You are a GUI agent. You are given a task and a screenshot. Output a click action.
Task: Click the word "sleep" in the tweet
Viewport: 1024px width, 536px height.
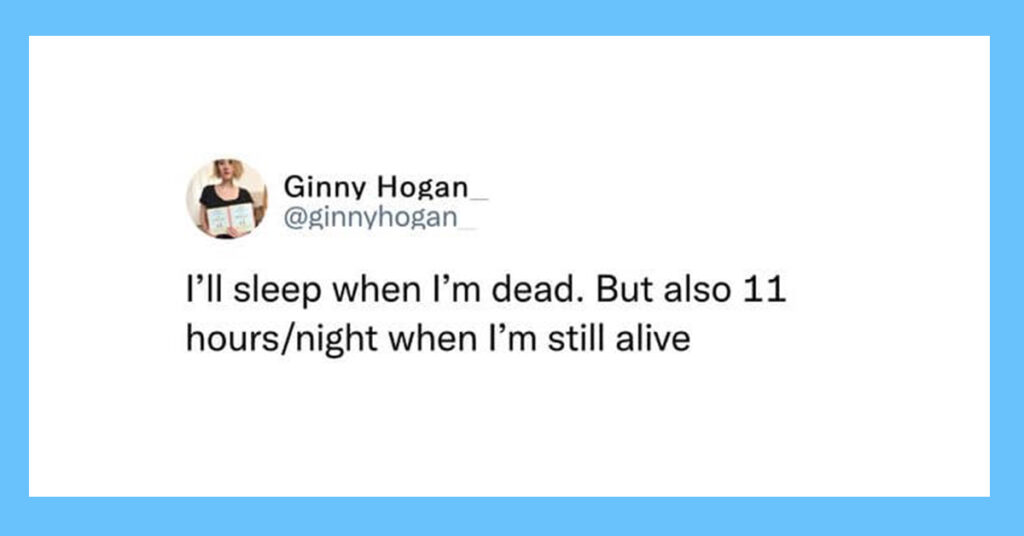[x=278, y=291]
